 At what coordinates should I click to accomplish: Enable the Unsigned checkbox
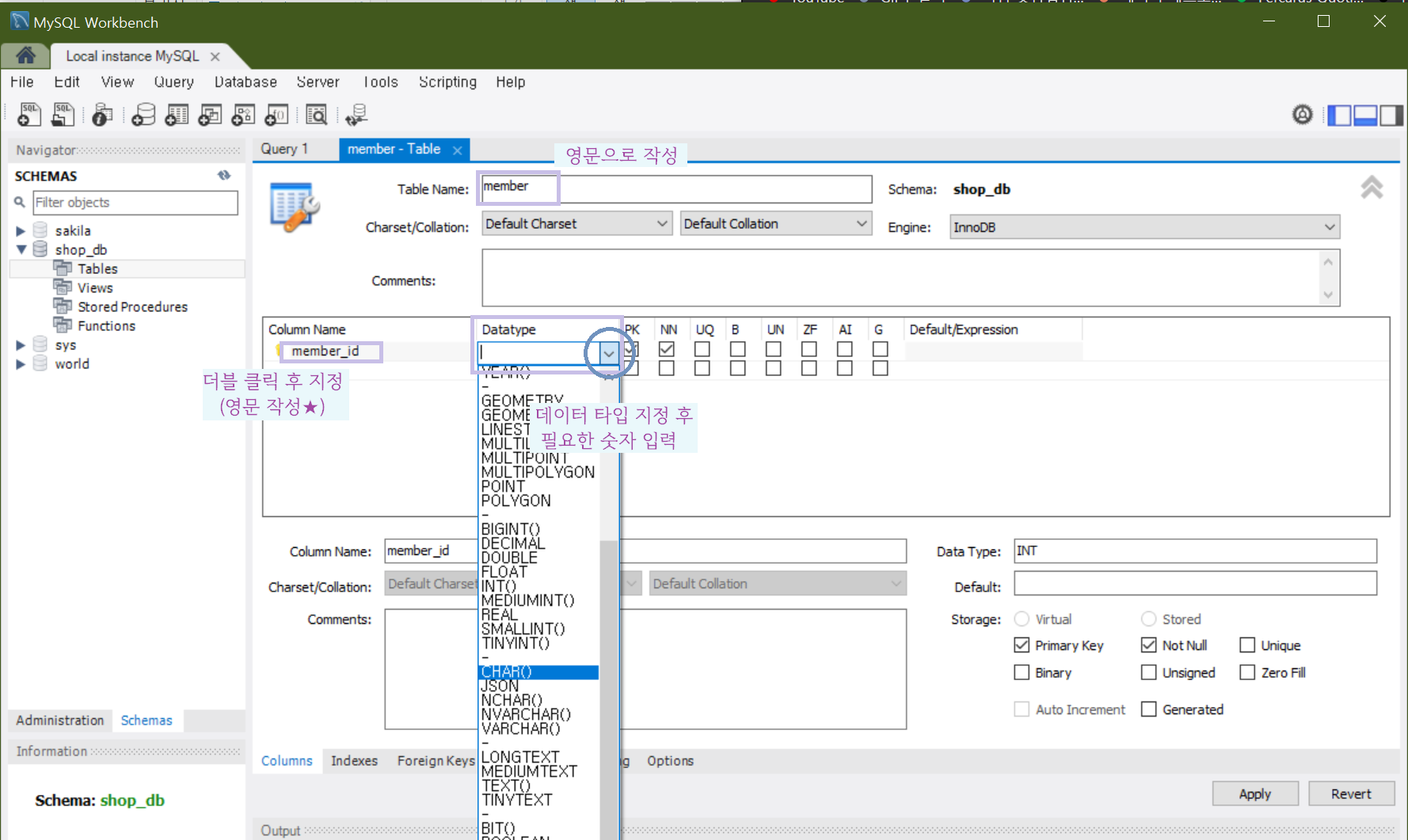(1149, 672)
